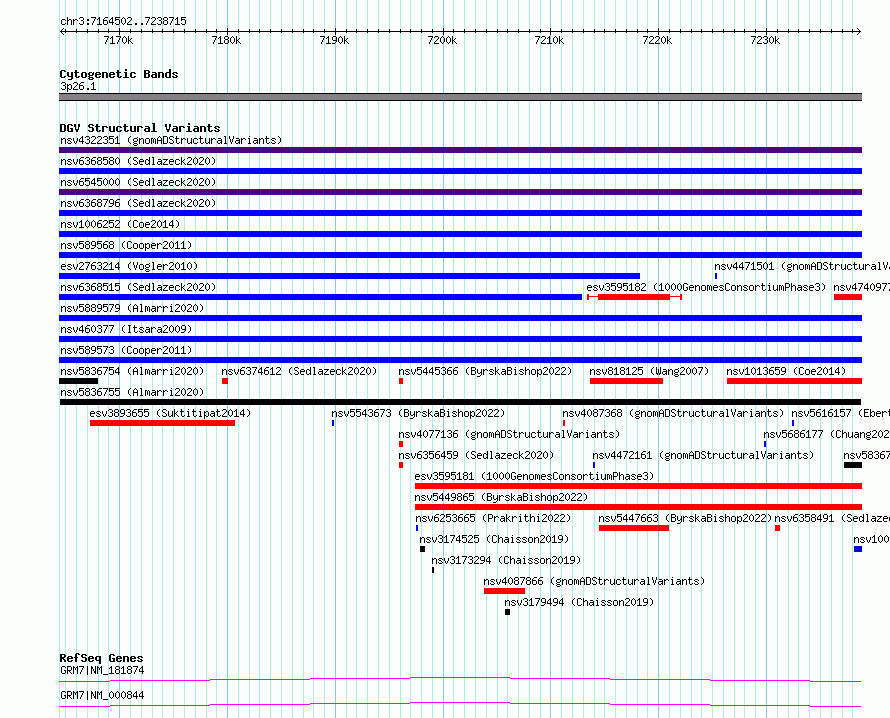The image size is (890, 718).
Task: Click the 3p26.1 cytogenetic band bar
Action: pyautogui.click(x=460, y=97)
